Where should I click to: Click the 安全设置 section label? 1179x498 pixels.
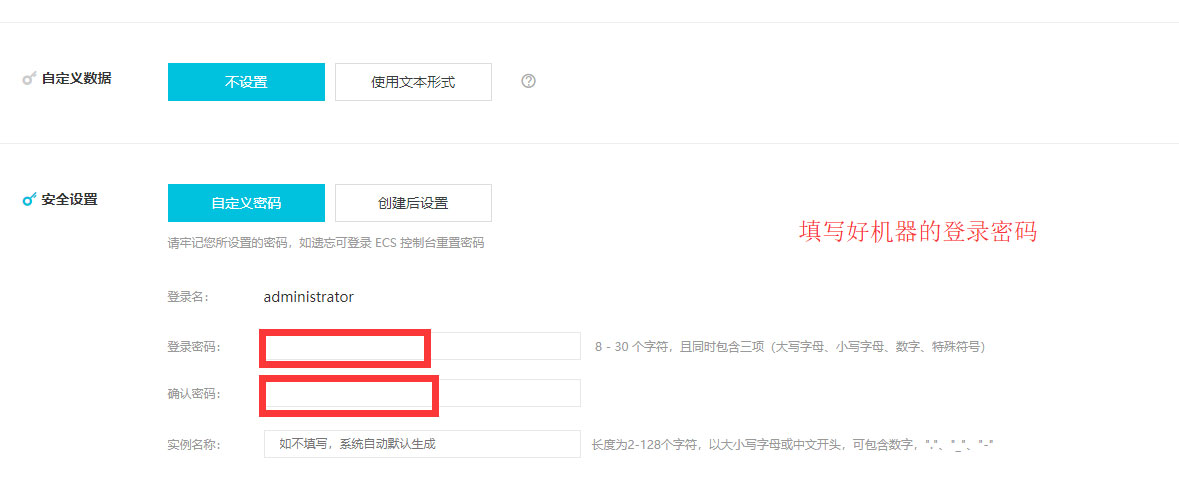[x=69, y=199]
